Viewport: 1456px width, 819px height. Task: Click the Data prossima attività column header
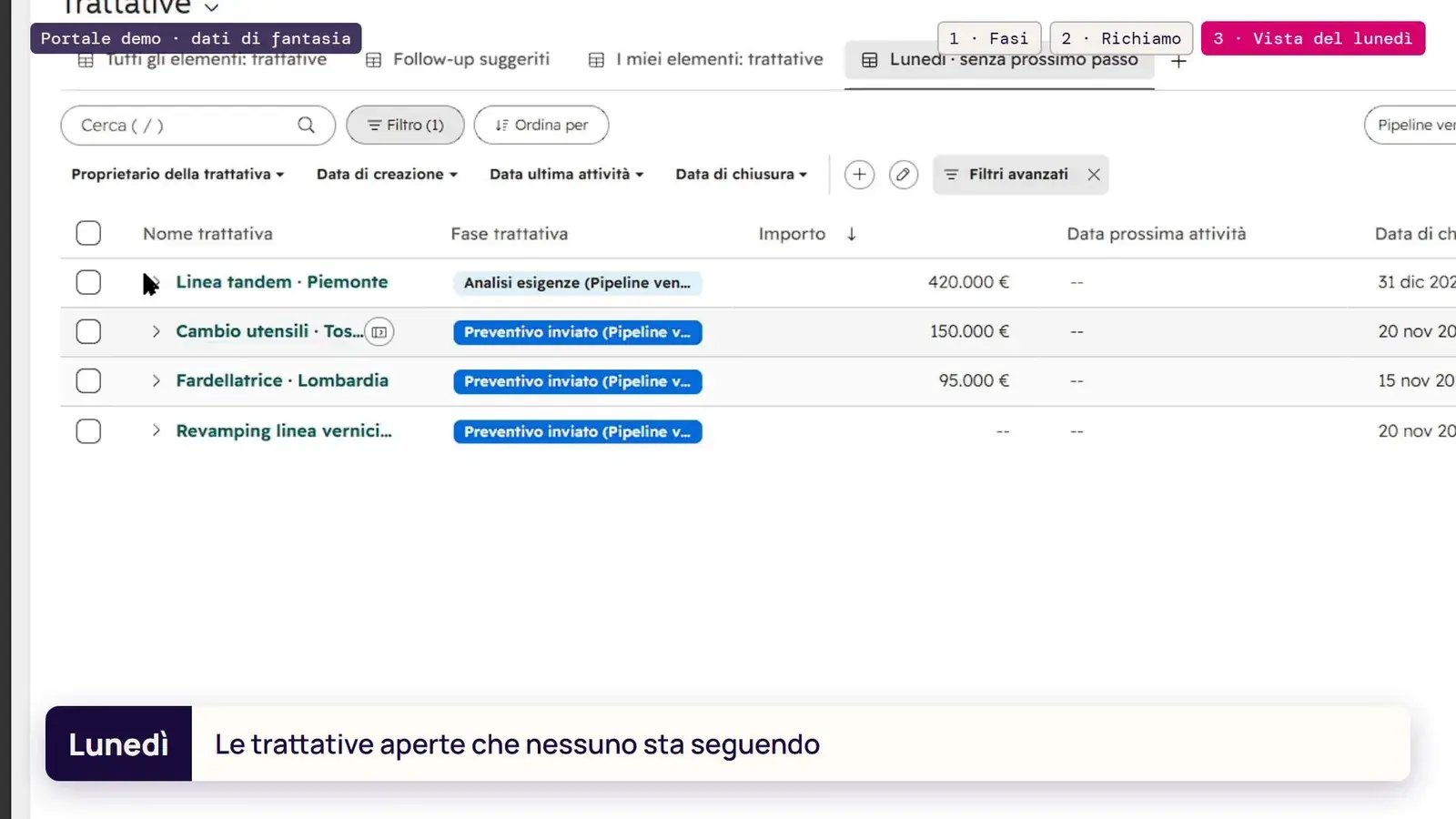click(1157, 234)
